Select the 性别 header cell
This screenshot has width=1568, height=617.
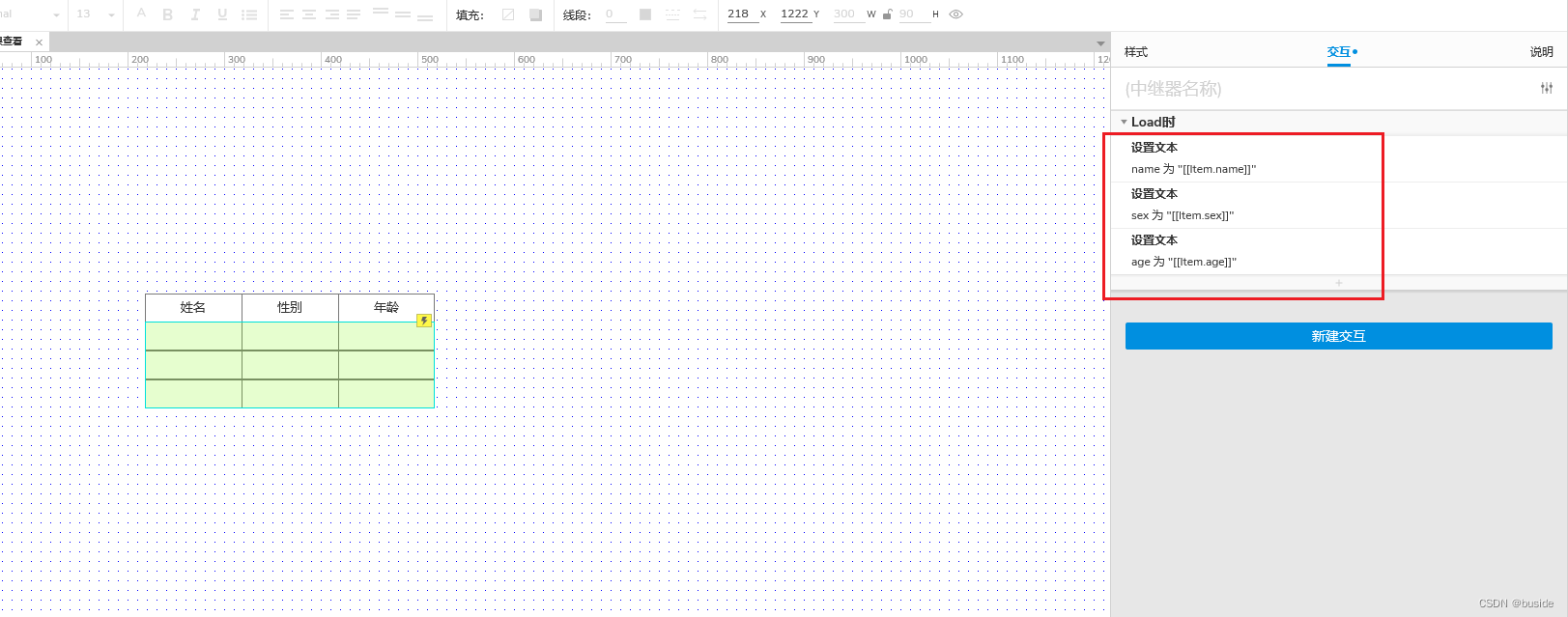click(x=290, y=307)
